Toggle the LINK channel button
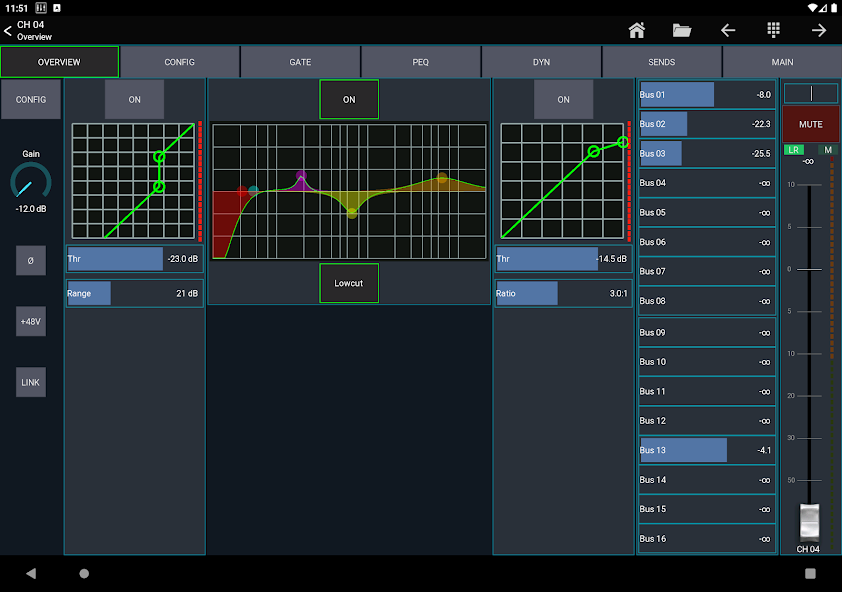Viewport: 842px width, 592px height. click(31, 382)
